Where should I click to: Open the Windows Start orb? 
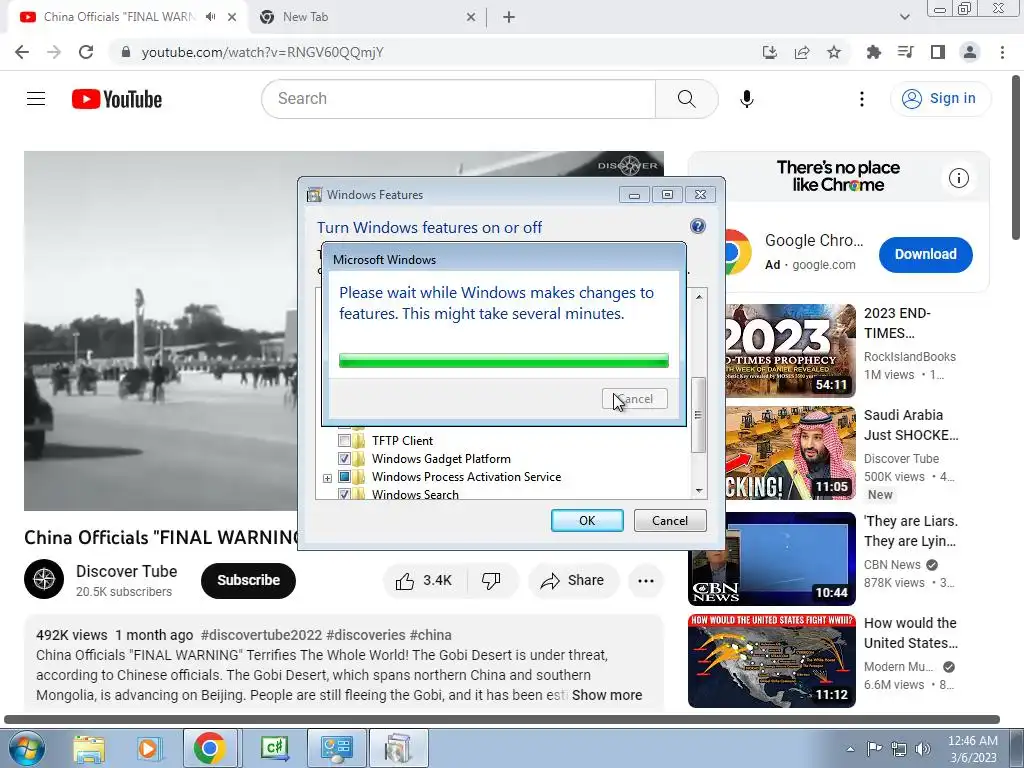tap(25, 748)
